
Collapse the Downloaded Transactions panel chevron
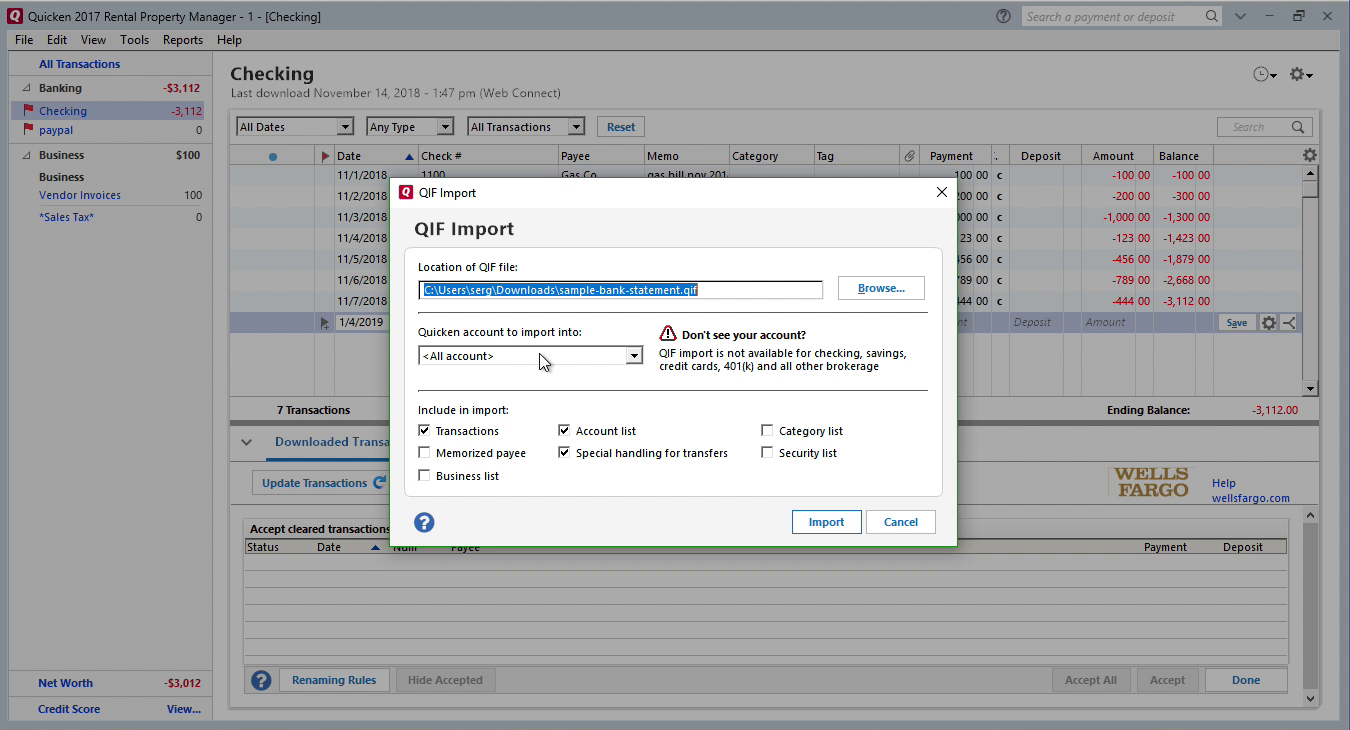[246, 442]
